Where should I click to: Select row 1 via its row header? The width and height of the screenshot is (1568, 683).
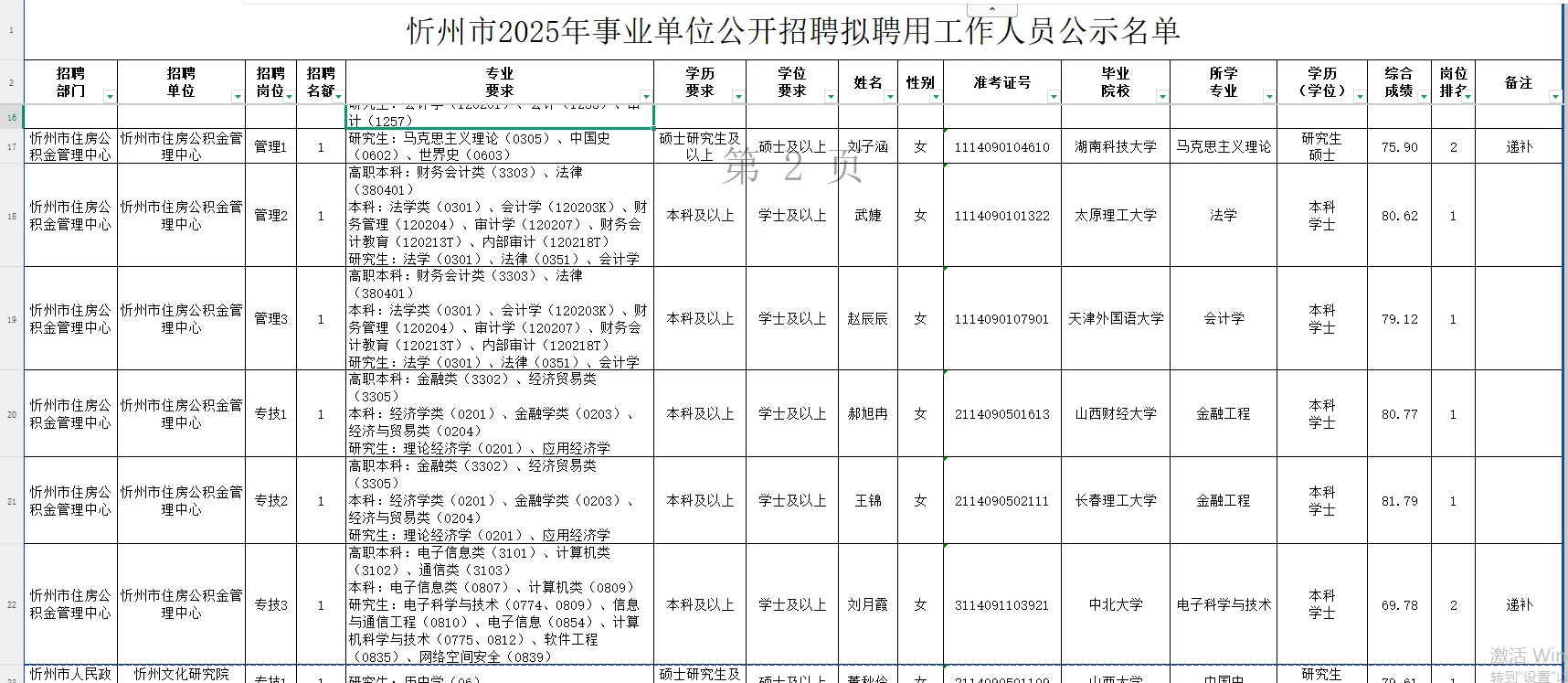(x=12, y=31)
